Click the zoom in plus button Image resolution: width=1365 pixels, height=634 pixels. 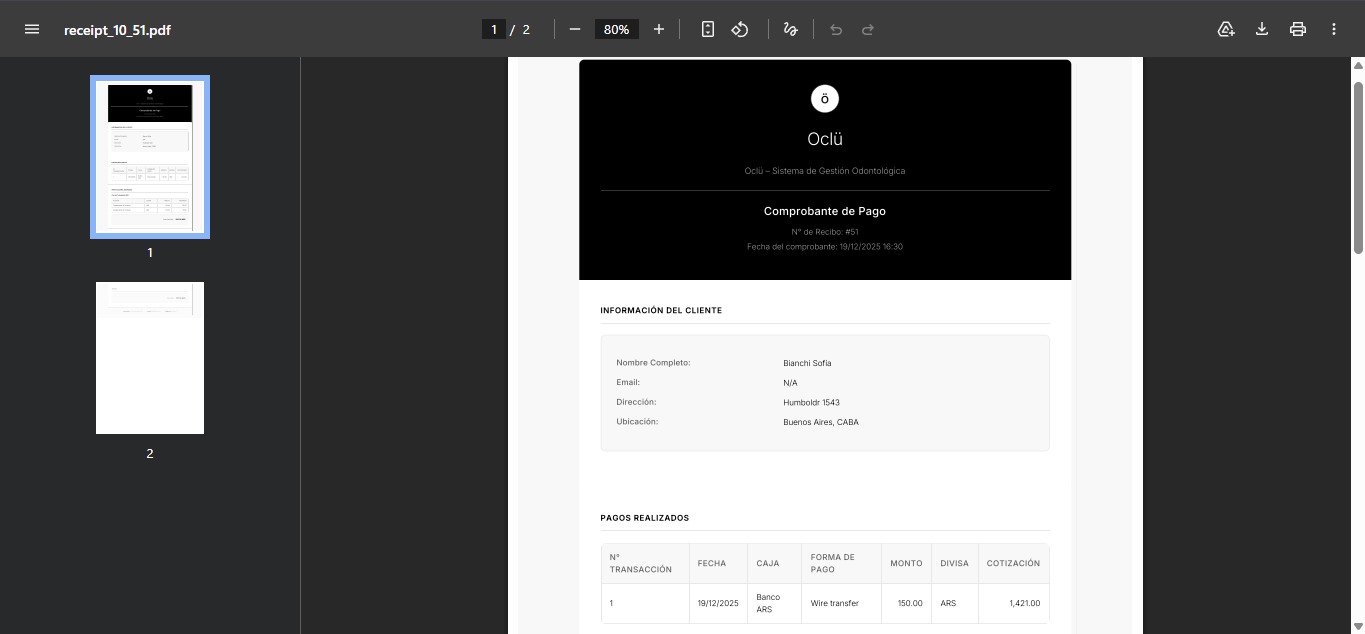tap(659, 29)
